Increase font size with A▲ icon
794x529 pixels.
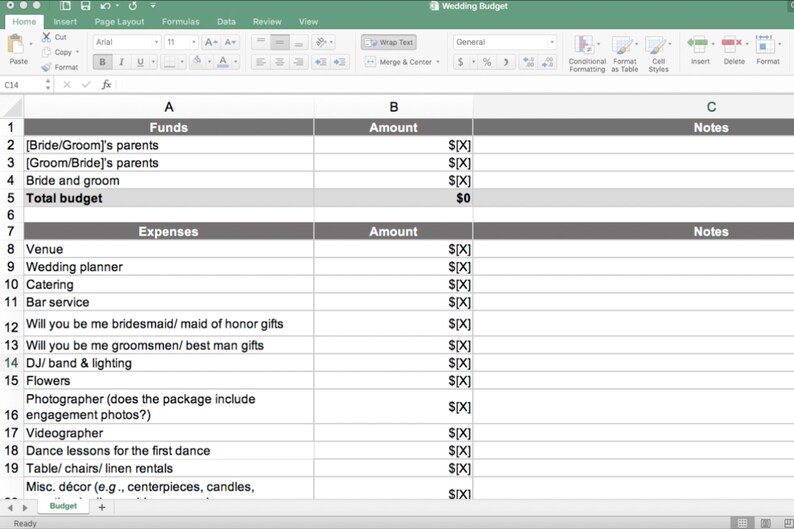click(211, 42)
